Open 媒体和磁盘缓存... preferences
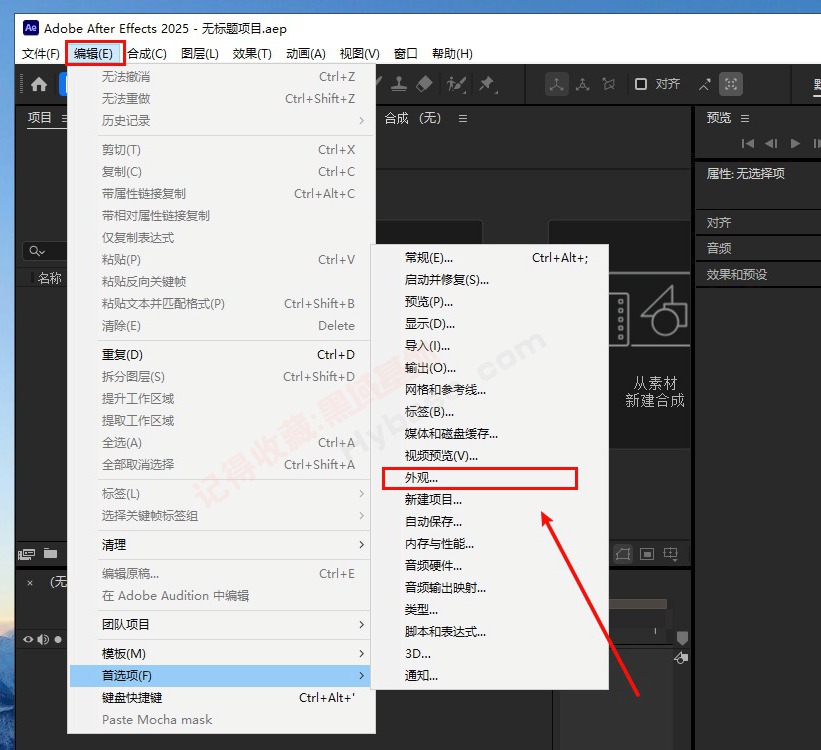 tap(490, 434)
